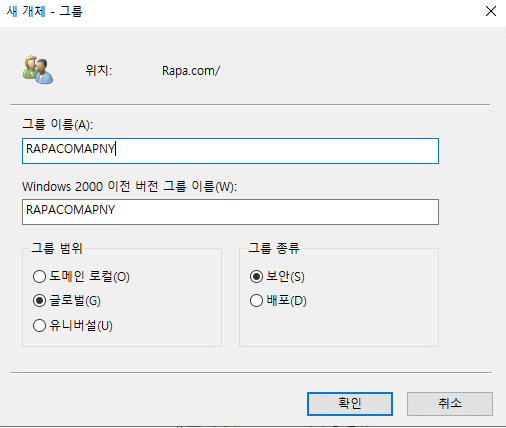
Task: Click the 그룹 종류 group heading
Action: [x=274, y=248]
